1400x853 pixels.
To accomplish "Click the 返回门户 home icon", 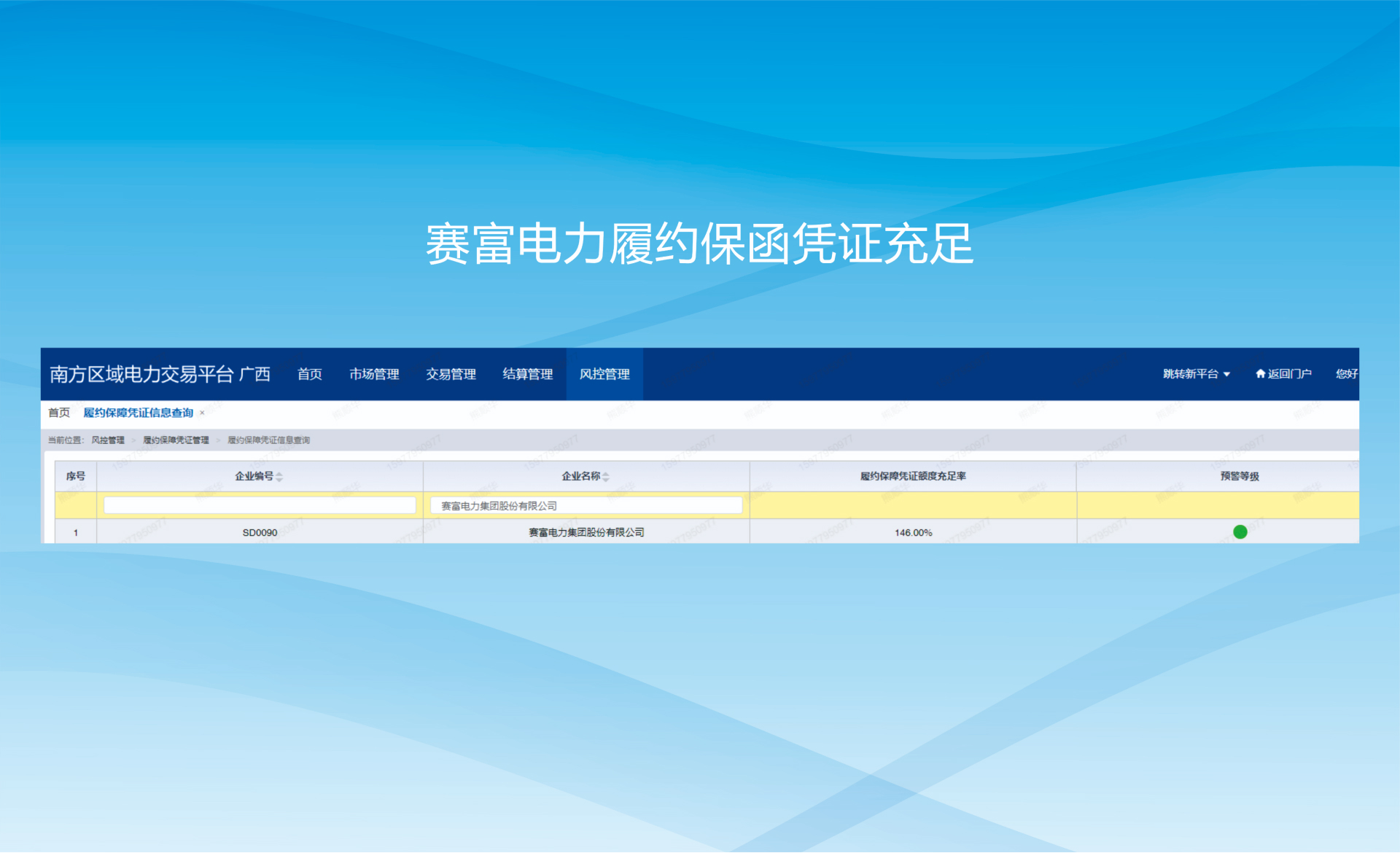I will 1260,374.
